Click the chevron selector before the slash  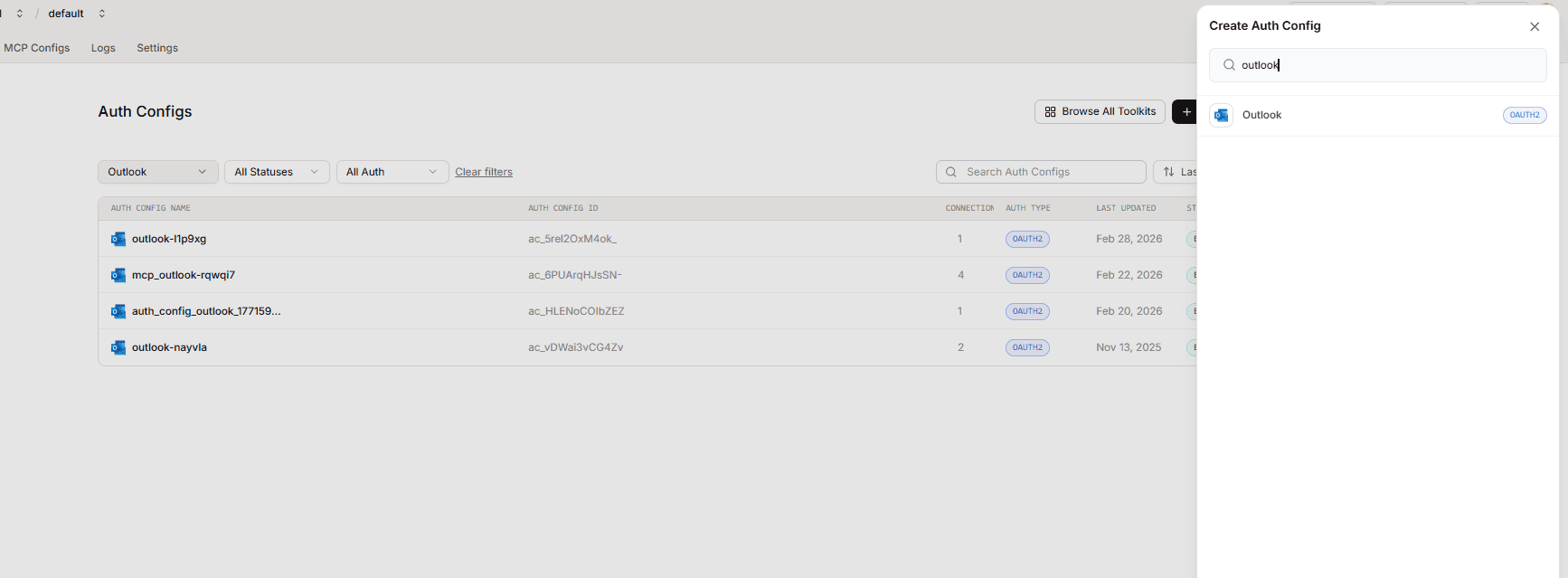[19, 14]
